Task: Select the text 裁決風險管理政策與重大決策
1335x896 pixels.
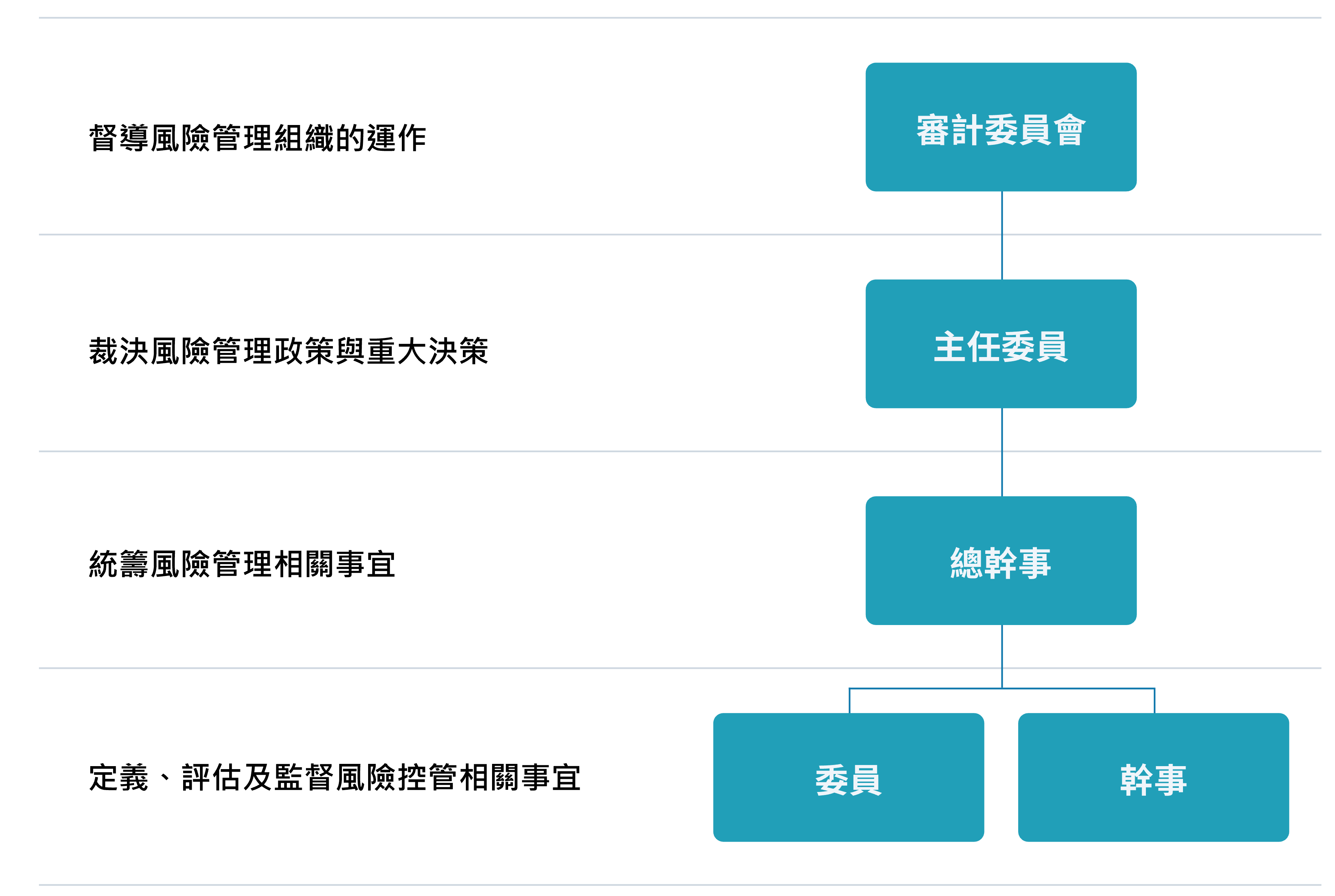Action: tap(289, 351)
